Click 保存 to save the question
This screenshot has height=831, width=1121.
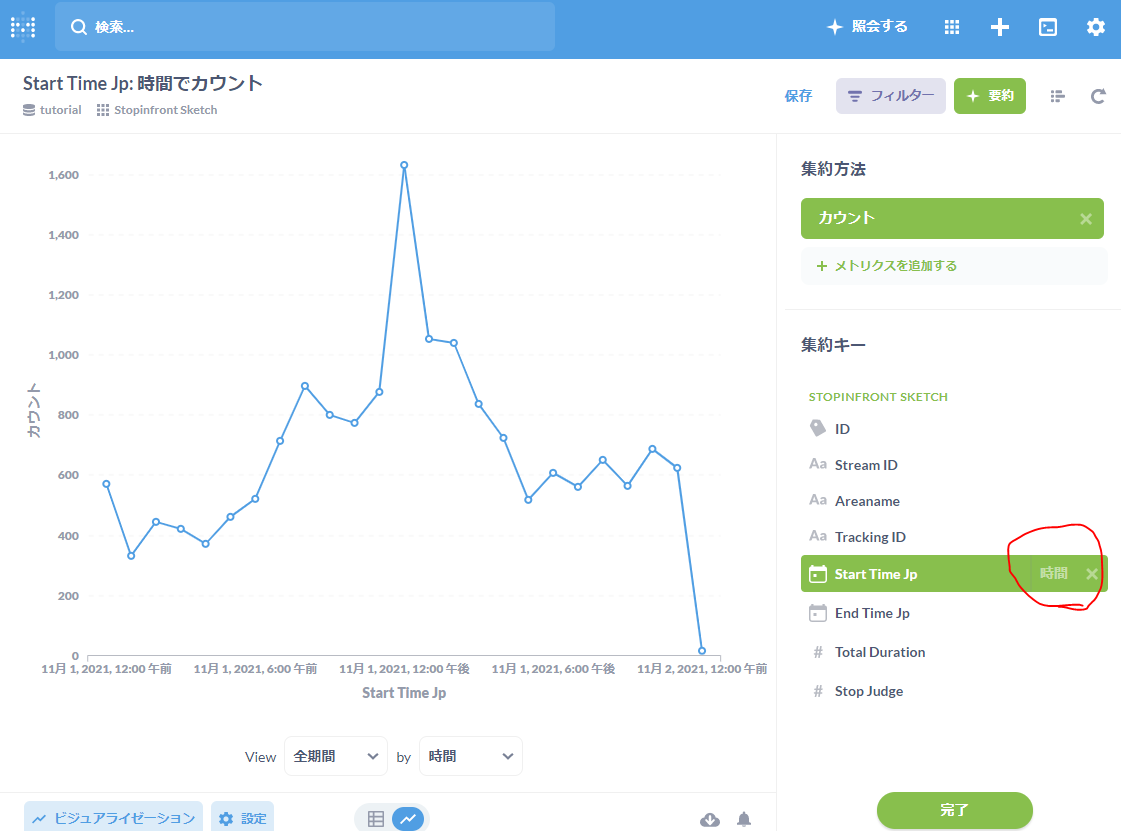click(x=798, y=96)
